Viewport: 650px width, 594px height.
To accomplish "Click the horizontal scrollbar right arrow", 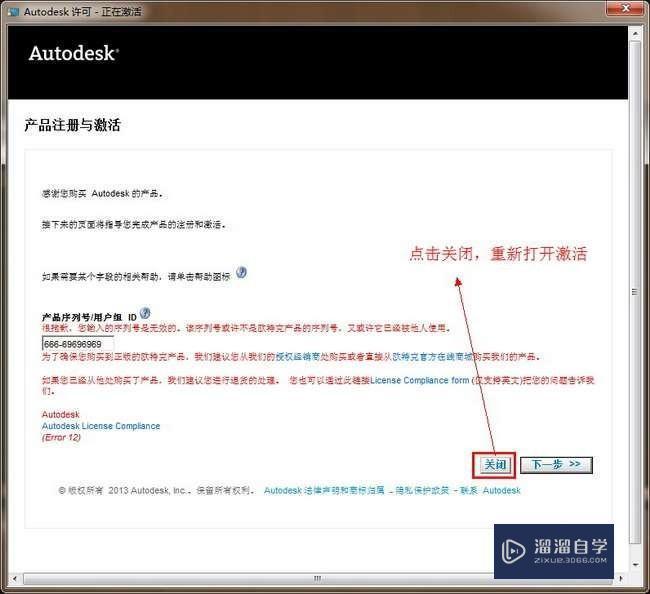I will tap(621, 579).
